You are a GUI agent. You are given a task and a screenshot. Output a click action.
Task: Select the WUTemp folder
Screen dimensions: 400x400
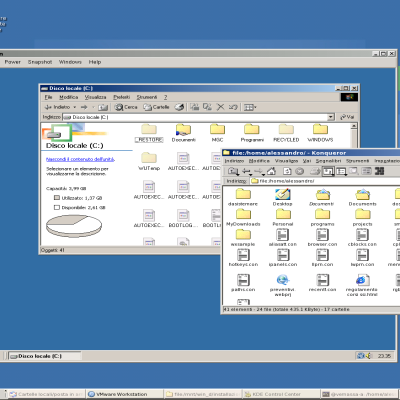tap(149, 162)
